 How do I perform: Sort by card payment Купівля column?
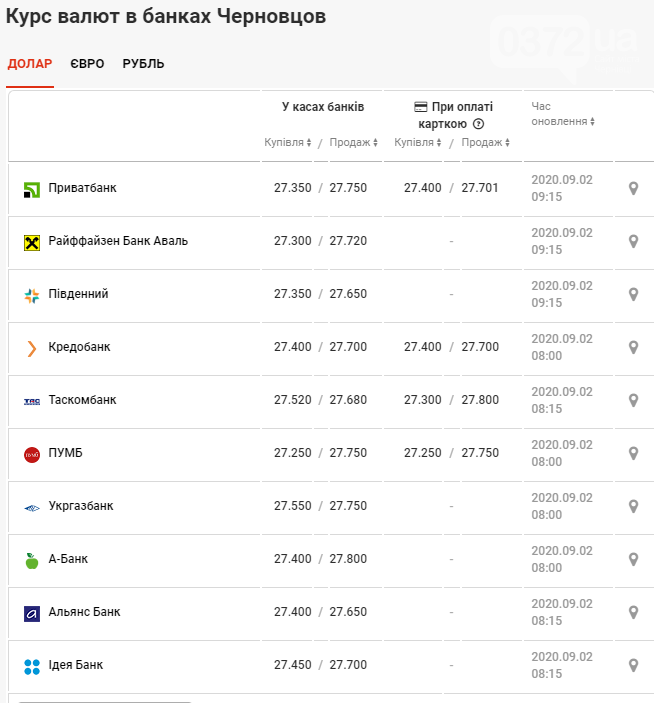tap(418, 142)
